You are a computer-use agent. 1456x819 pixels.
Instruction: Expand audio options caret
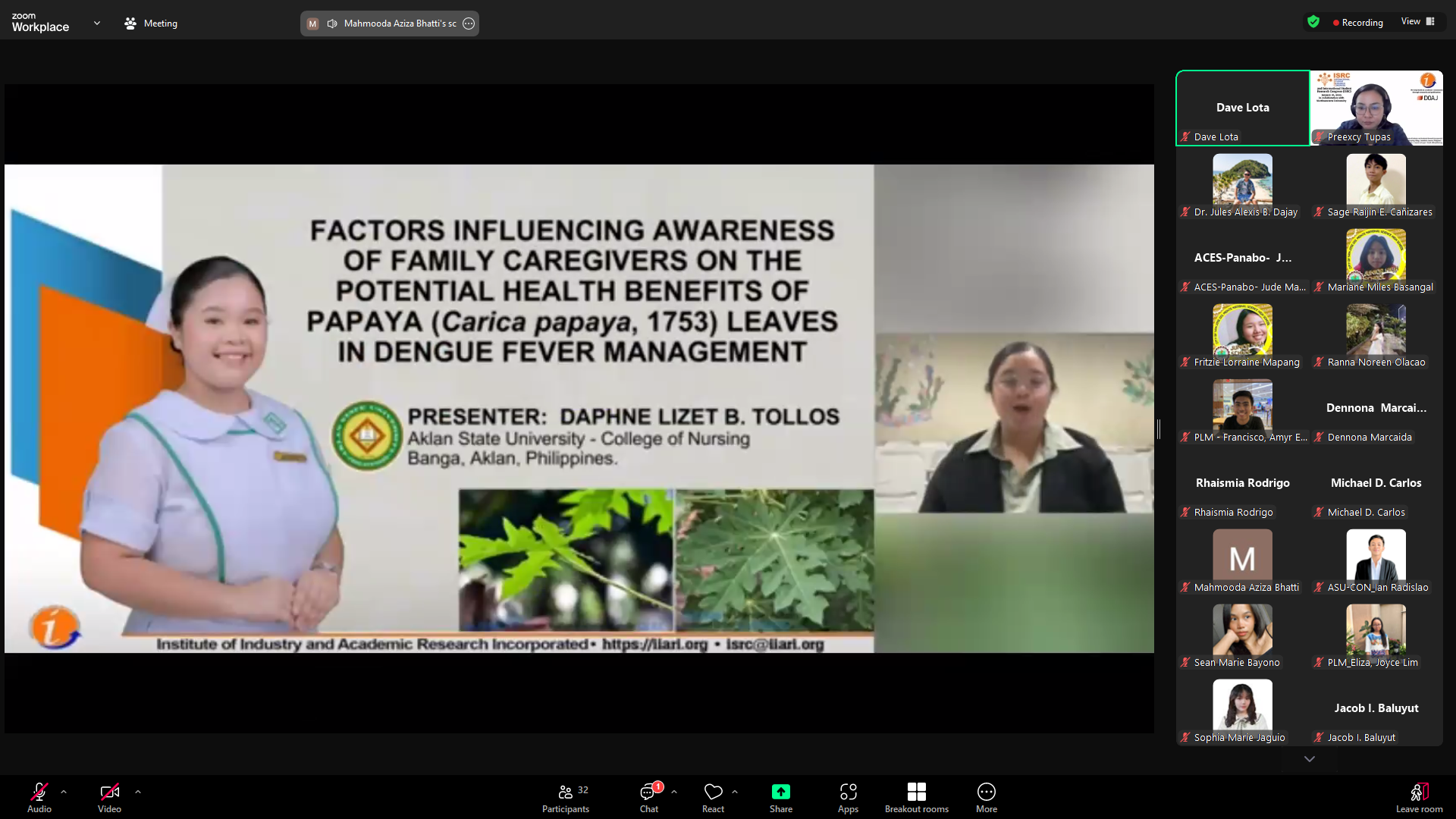[64, 792]
